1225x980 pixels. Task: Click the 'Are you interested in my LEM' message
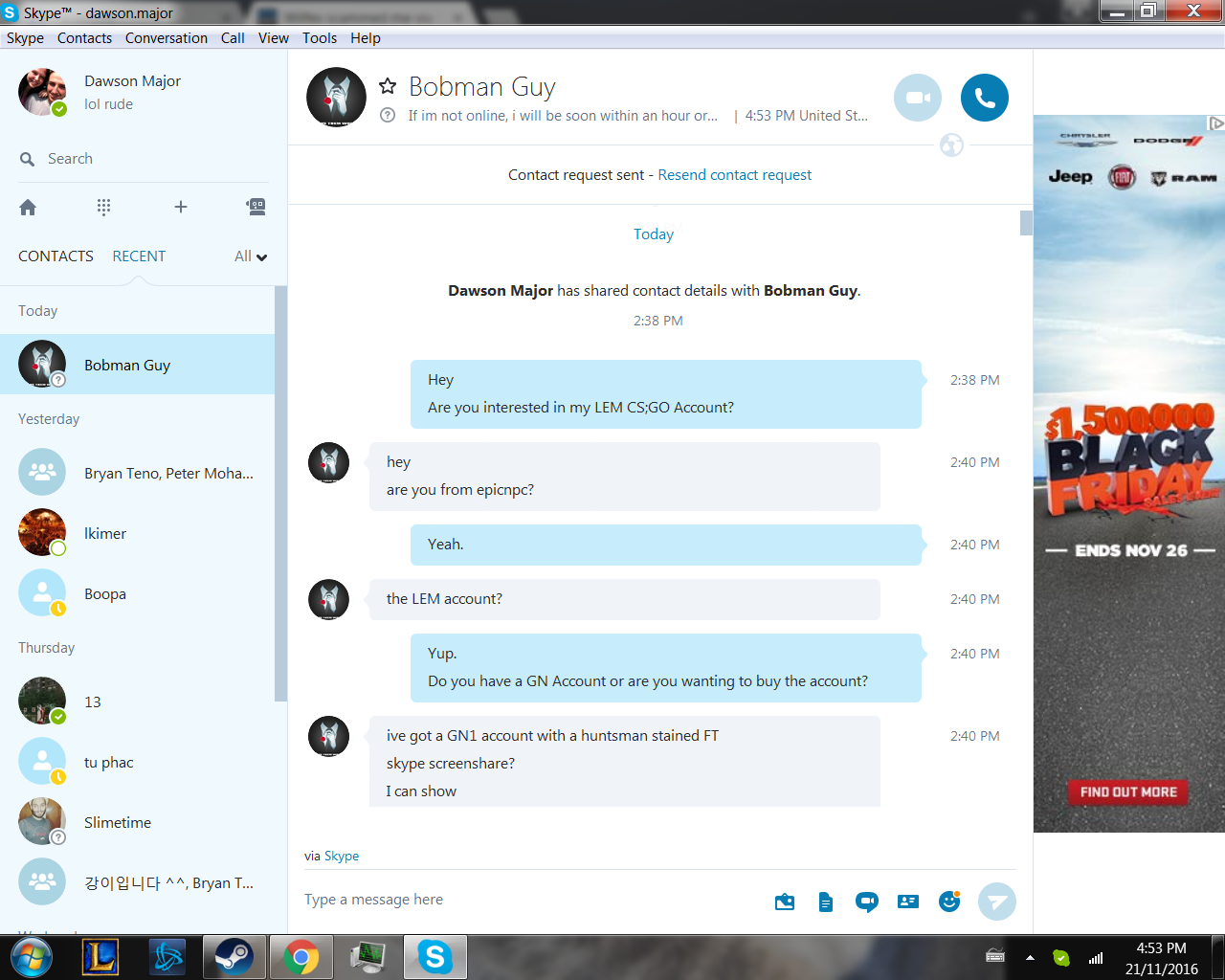(x=581, y=408)
